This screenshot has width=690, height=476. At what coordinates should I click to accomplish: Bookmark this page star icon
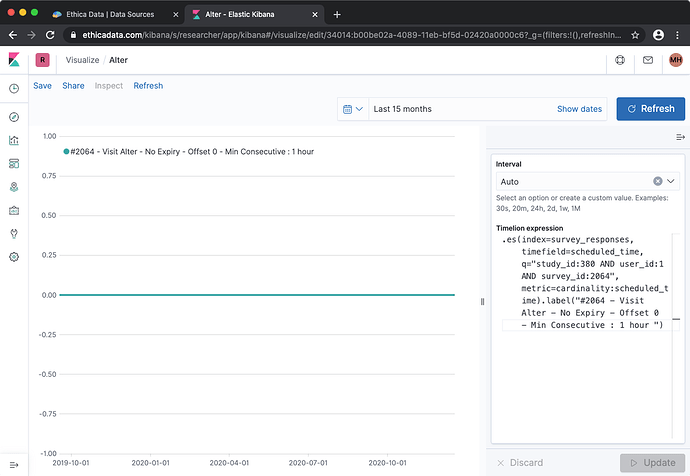click(x=635, y=35)
